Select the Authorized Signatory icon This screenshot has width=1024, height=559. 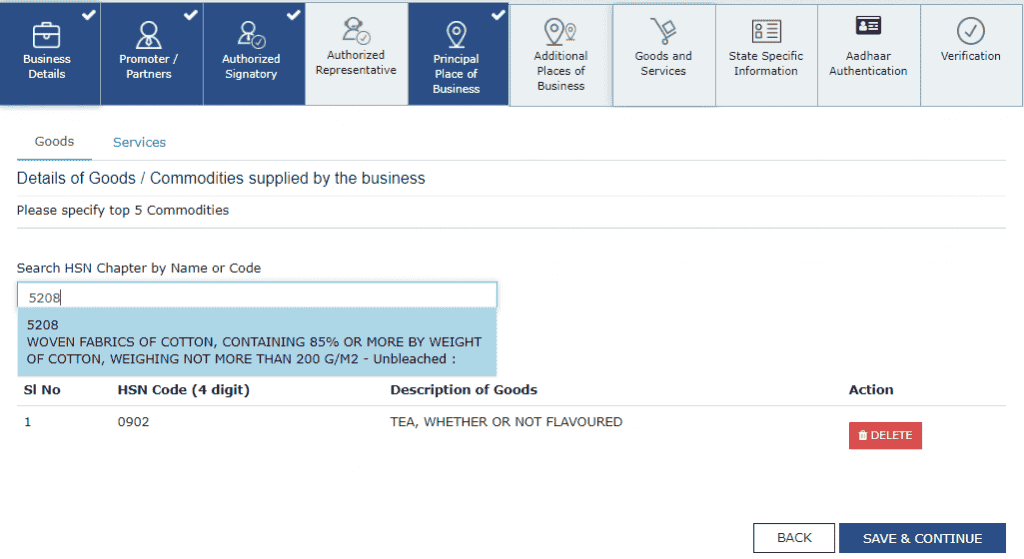pos(251,34)
